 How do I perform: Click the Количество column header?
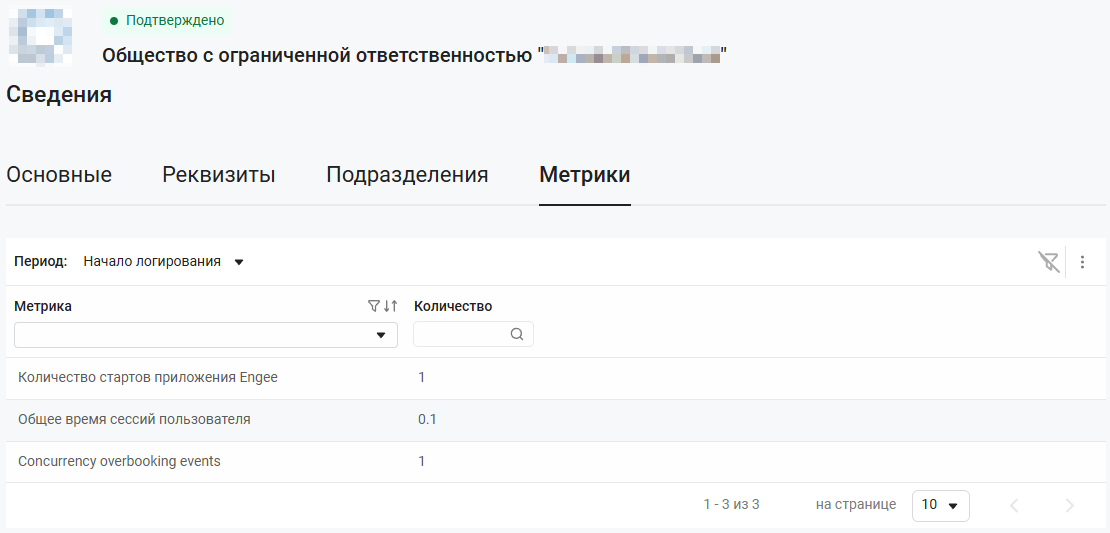(453, 306)
